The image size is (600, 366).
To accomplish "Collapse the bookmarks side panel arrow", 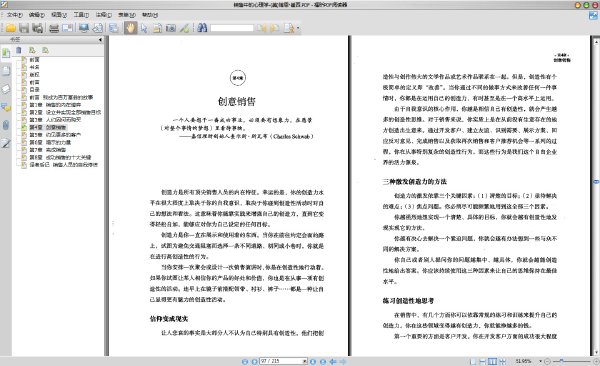I will [100, 39].
